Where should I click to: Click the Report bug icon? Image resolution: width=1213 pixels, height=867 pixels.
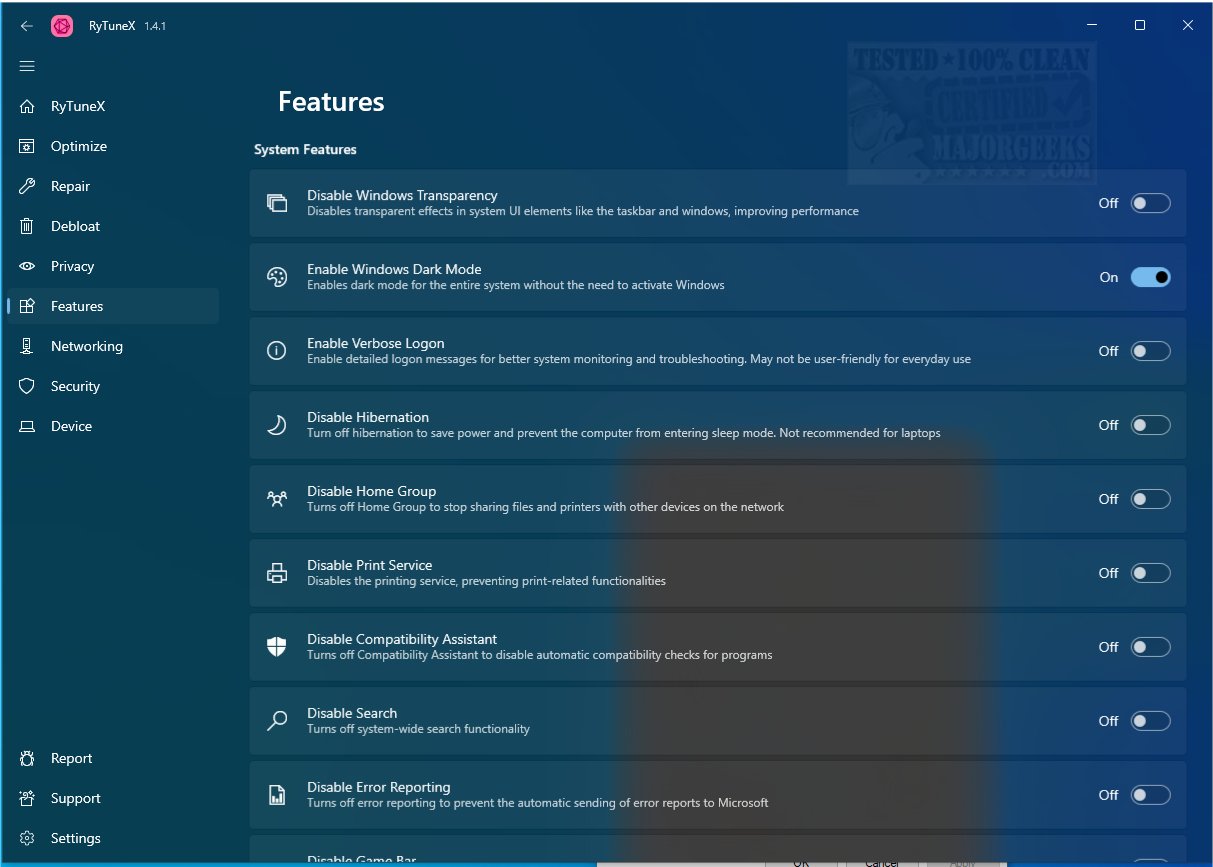(x=28, y=758)
